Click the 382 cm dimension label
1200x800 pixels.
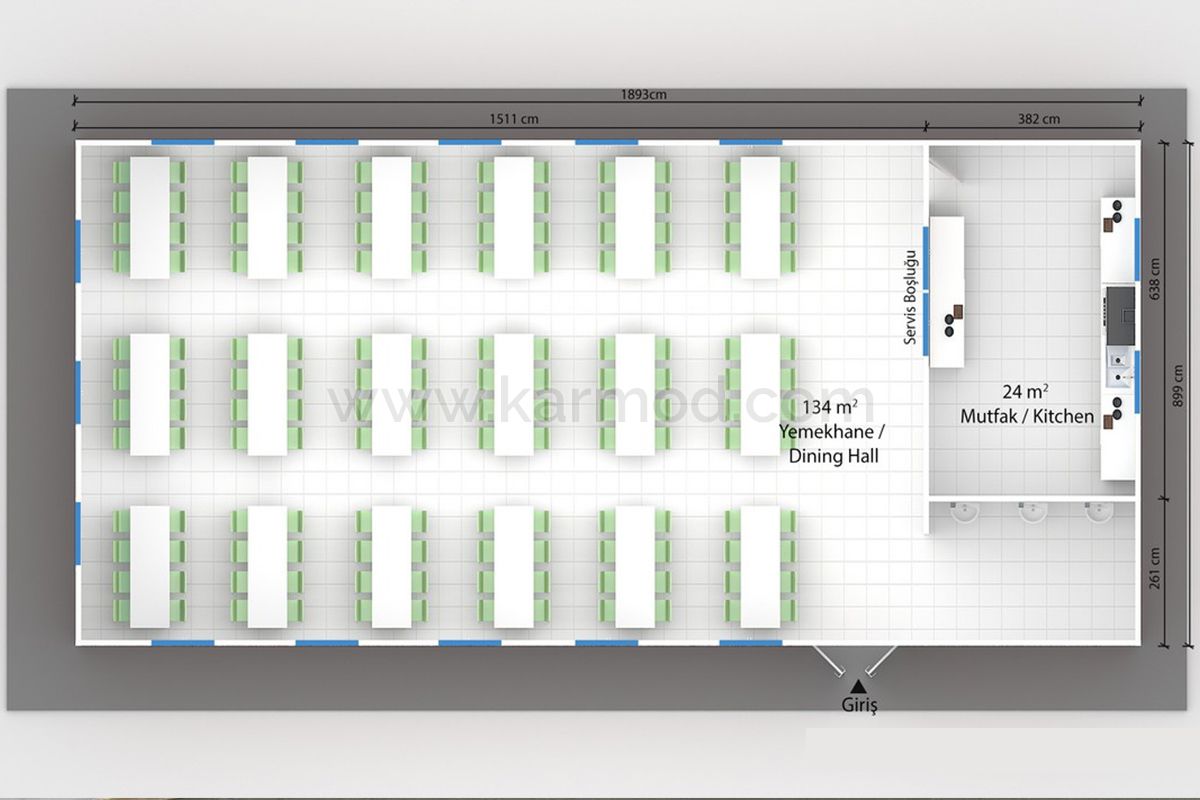point(1039,119)
